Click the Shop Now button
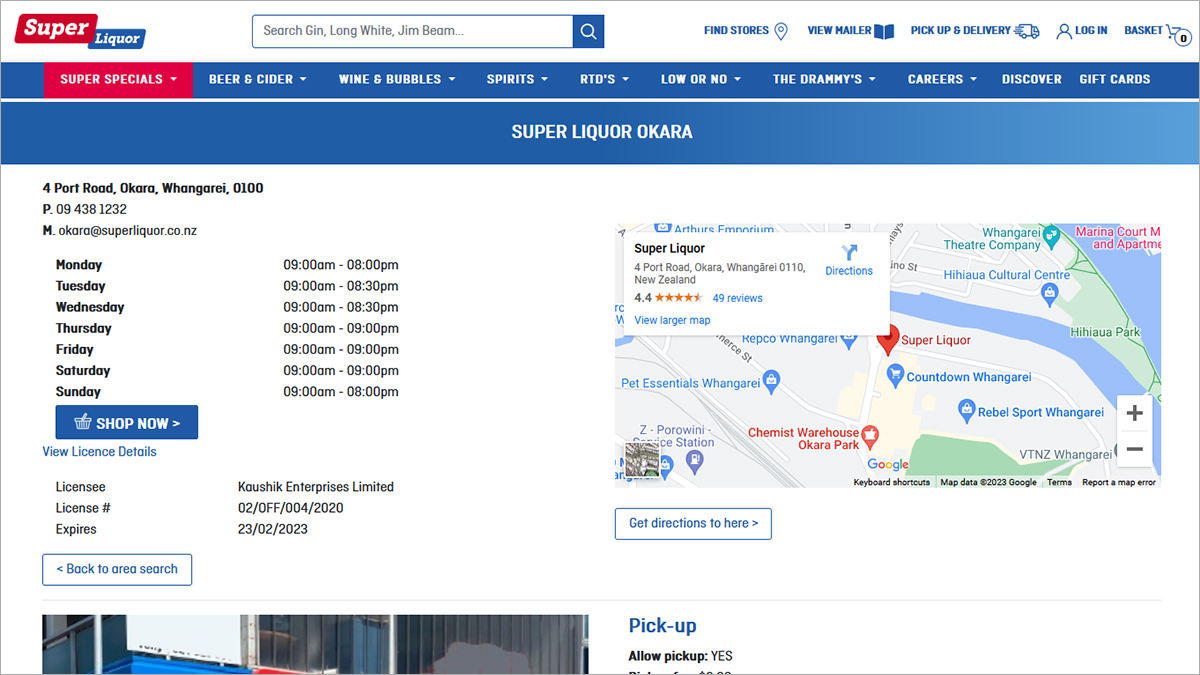Screen dimensions: 1200x675 click(127, 423)
